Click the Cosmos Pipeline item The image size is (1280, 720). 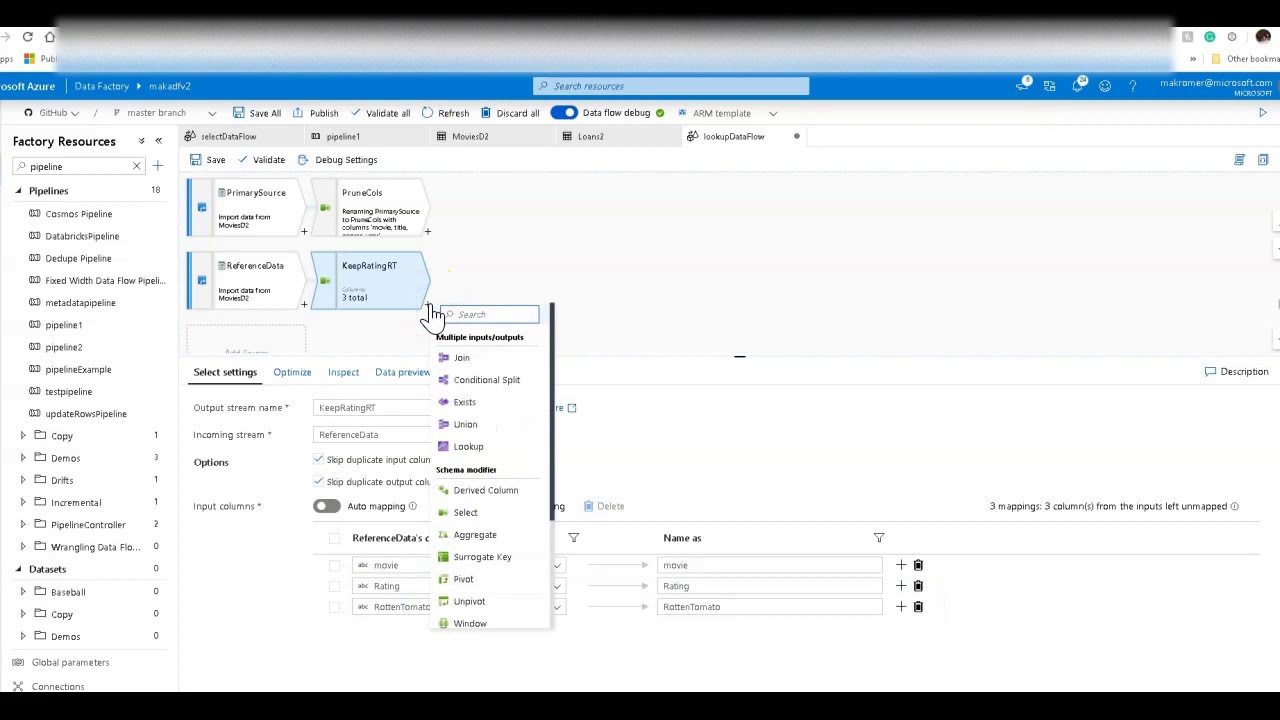(x=79, y=214)
